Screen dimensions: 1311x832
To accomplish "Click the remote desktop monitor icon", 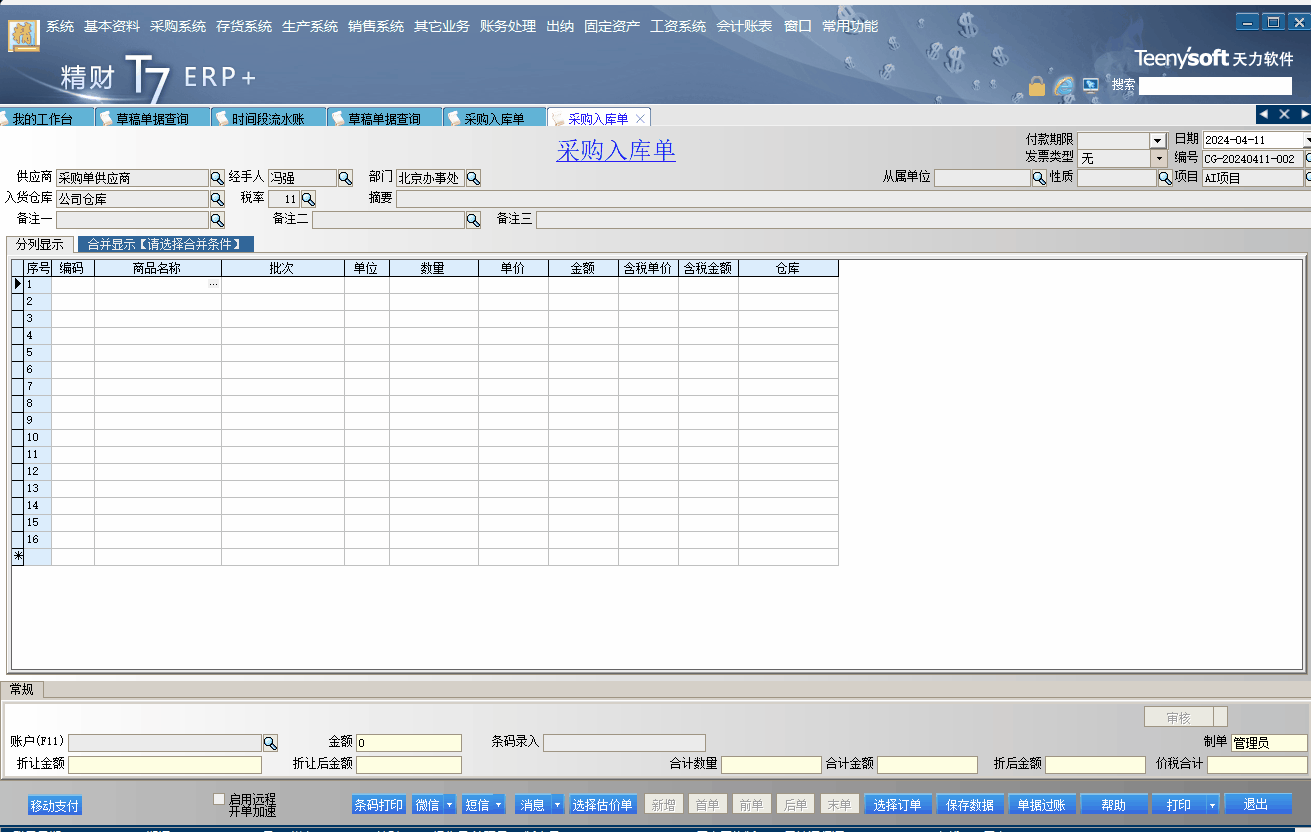I will click(x=1091, y=86).
